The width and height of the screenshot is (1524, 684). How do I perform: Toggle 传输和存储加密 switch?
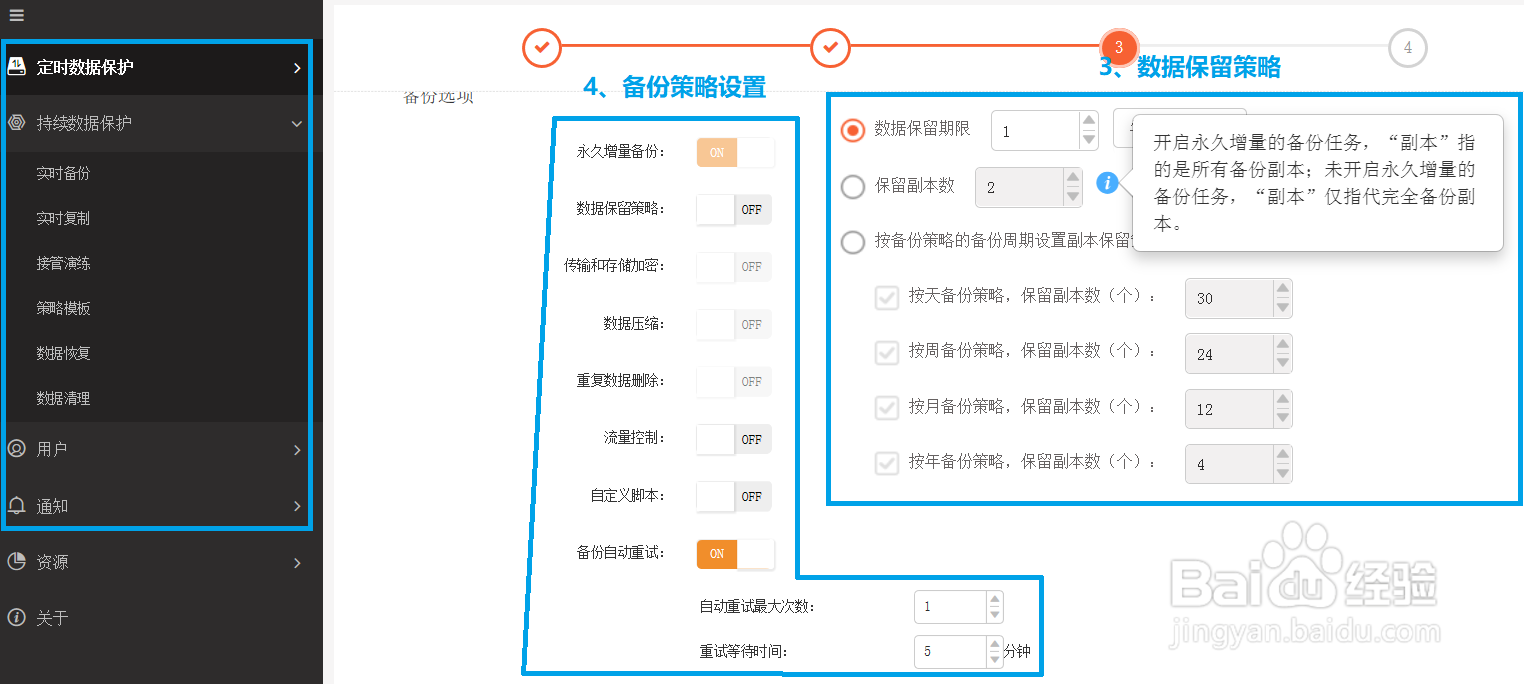734,267
